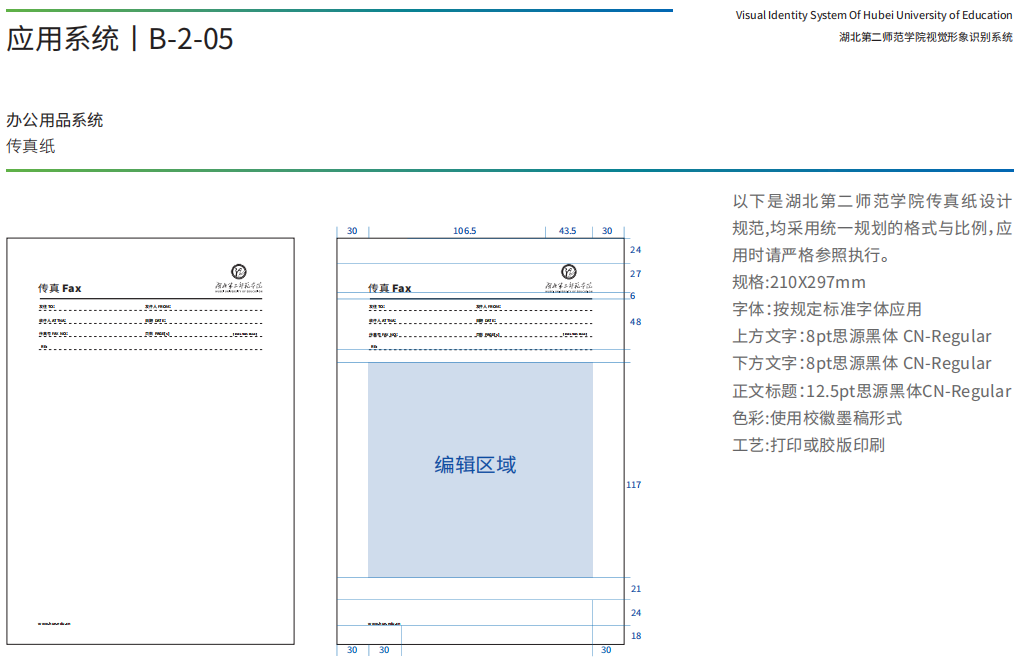Select the 办公用品系统 section heading
This screenshot has height=668, width=1023.
pyautogui.click(x=55, y=120)
